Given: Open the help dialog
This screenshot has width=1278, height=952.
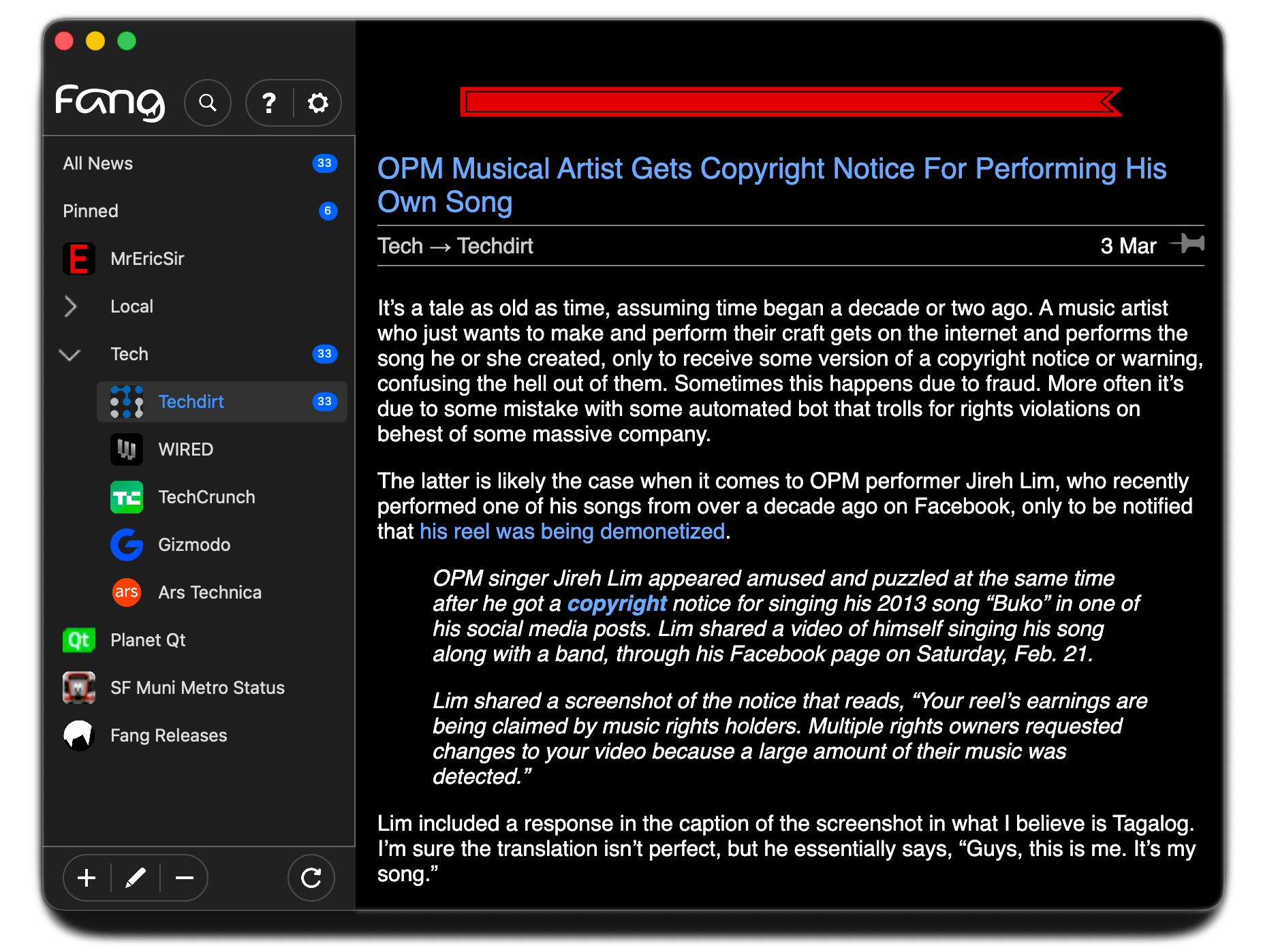Looking at the screenshot, I should 269,102.
